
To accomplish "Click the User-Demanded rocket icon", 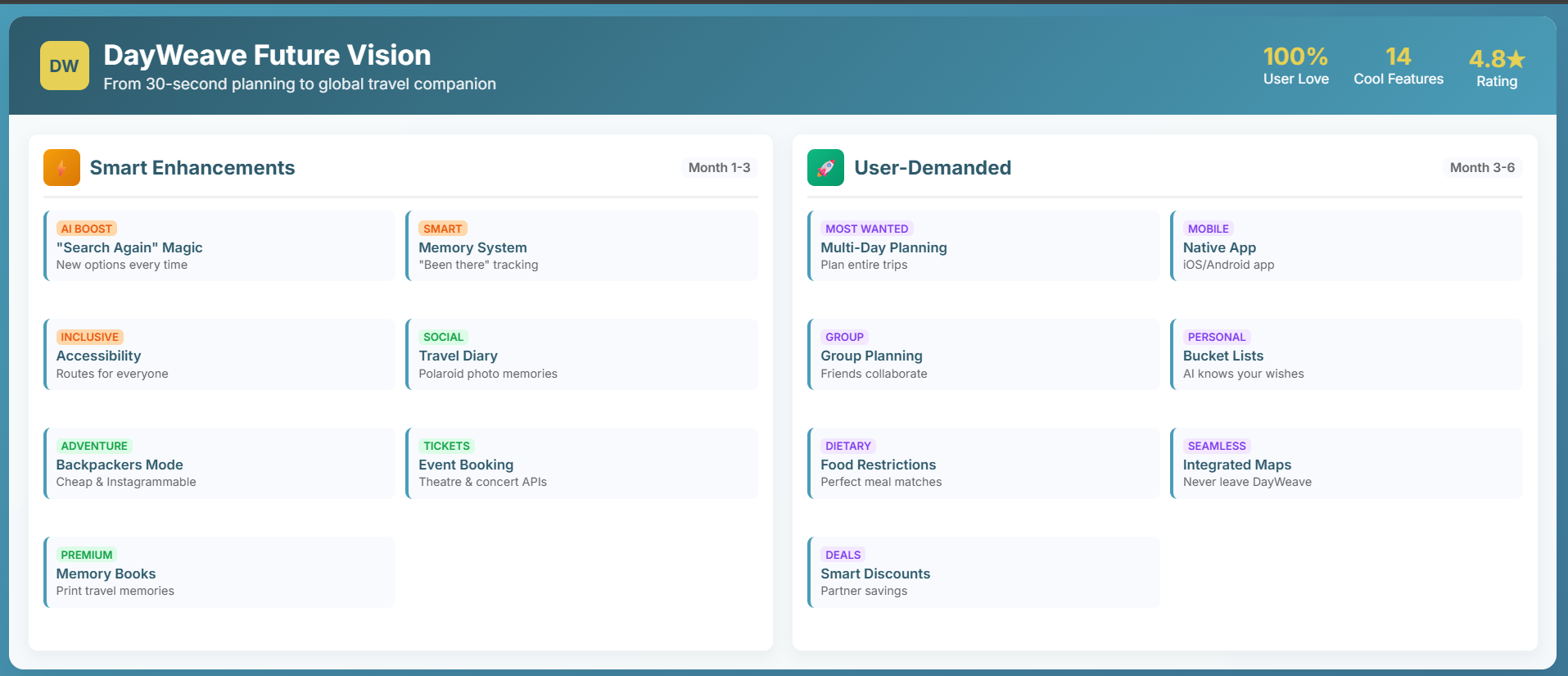I will tap(825, 168).
